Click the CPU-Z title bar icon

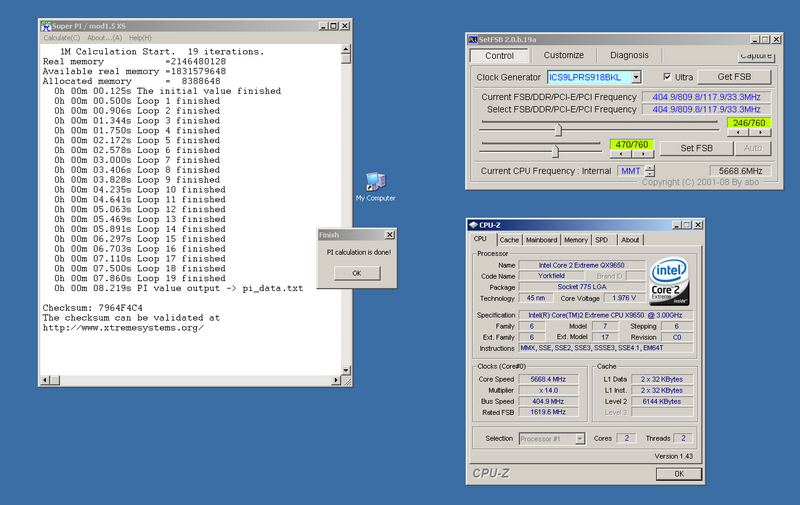pyautogui.click(x=475, y=225)
